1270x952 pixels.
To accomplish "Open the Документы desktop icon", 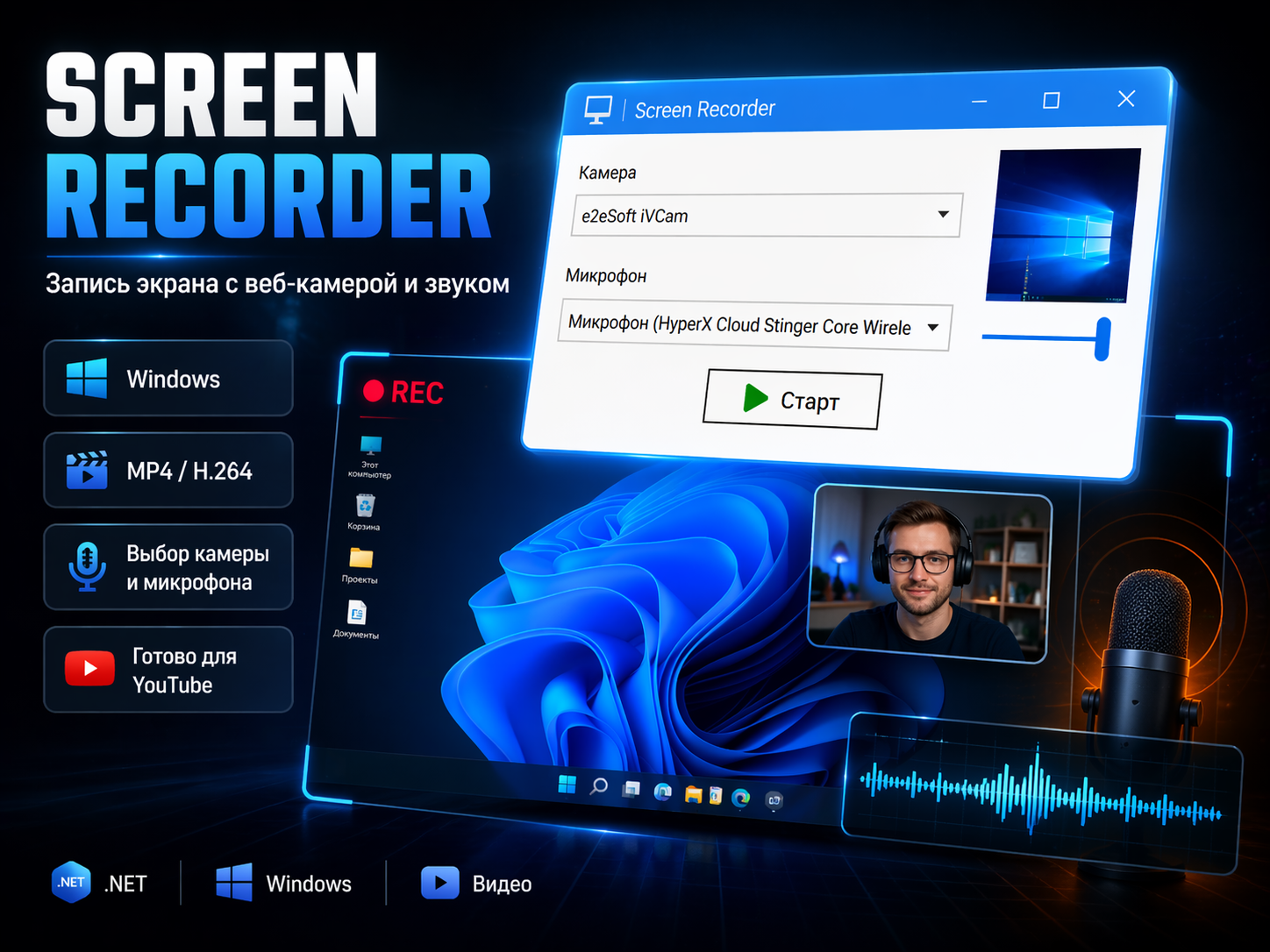I will tap(357, 613).
